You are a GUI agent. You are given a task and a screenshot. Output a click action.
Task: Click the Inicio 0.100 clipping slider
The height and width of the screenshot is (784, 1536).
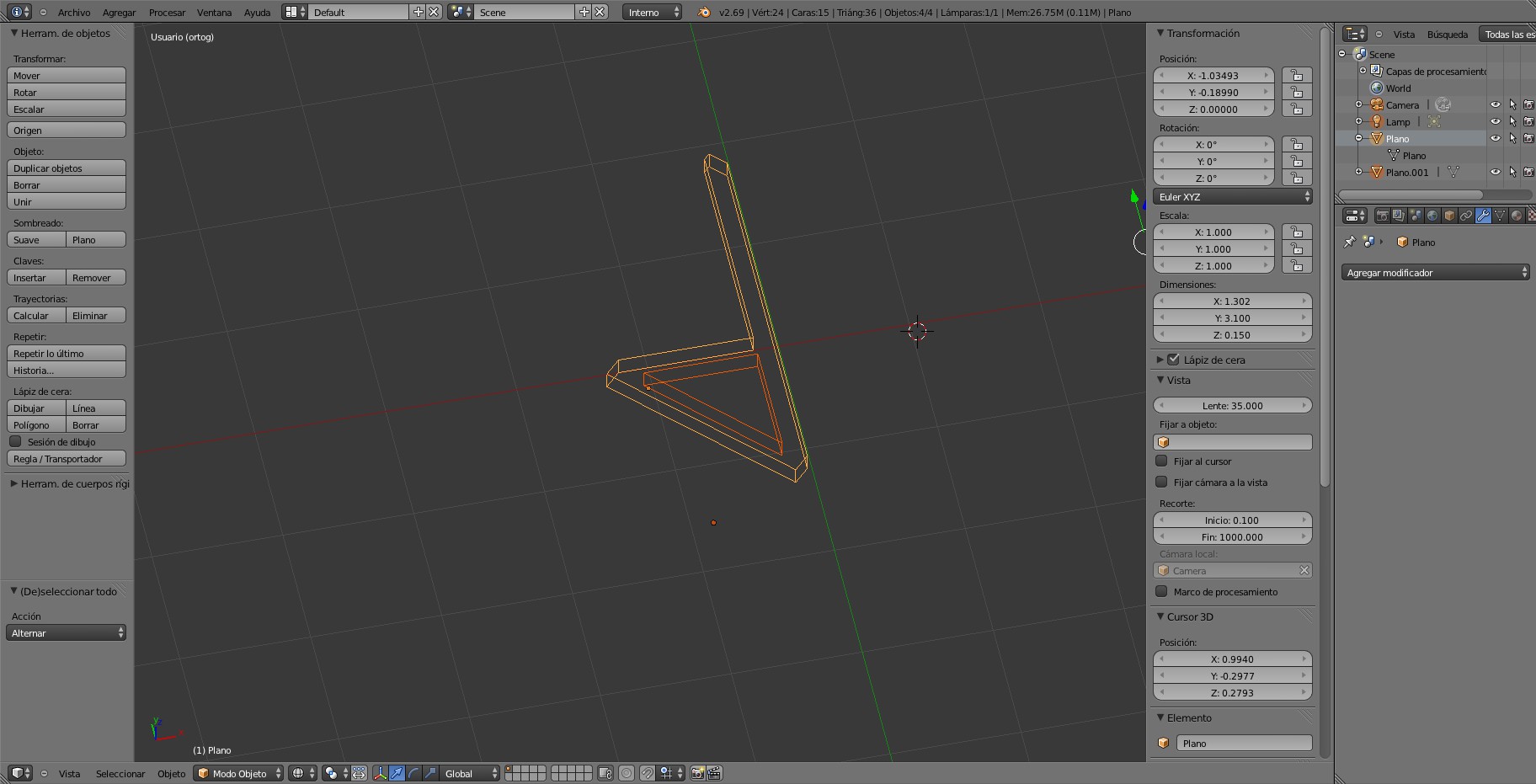pyautogui.click(x=1233, y=520)
